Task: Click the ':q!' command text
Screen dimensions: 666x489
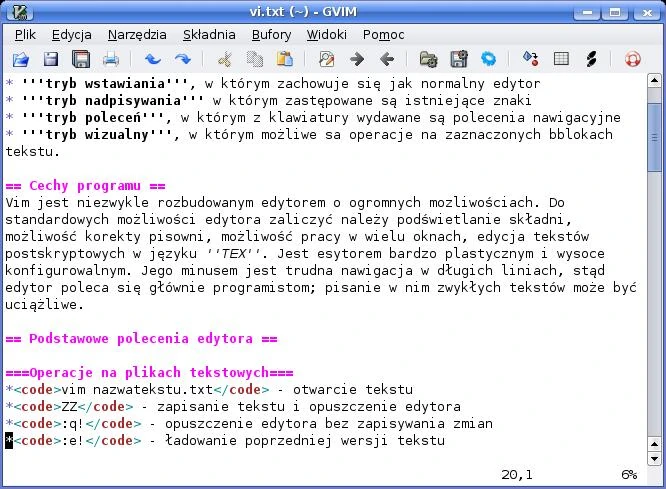Action: pos(73,424)
